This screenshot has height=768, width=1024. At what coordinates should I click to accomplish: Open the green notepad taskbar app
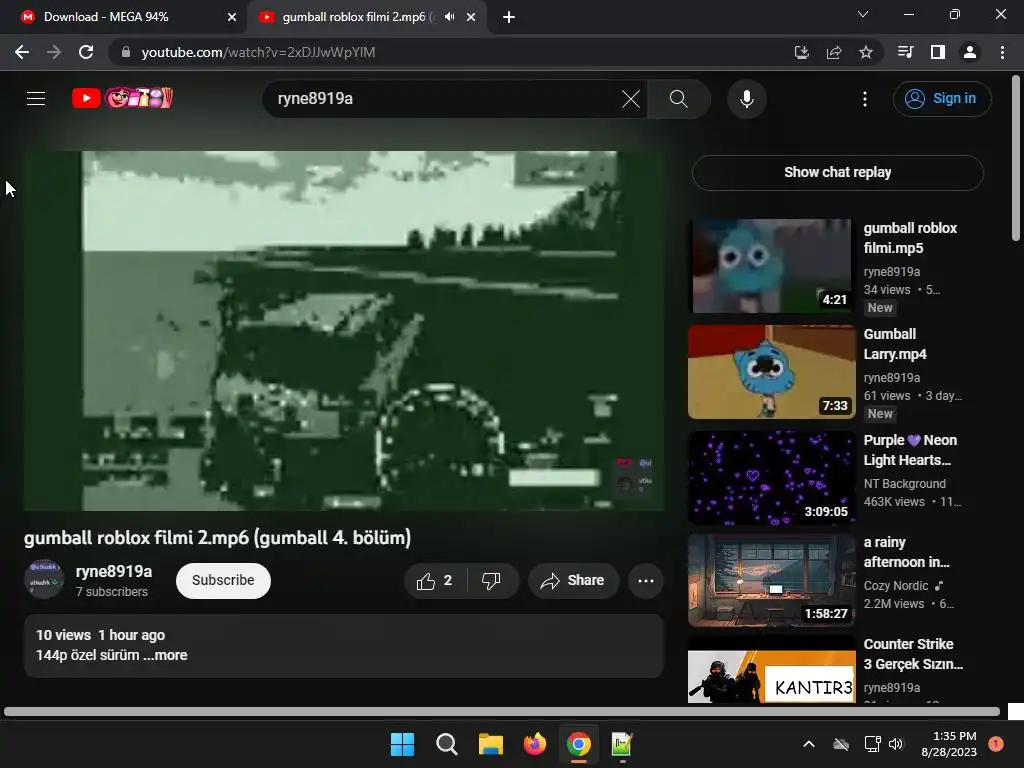[622, 744]
